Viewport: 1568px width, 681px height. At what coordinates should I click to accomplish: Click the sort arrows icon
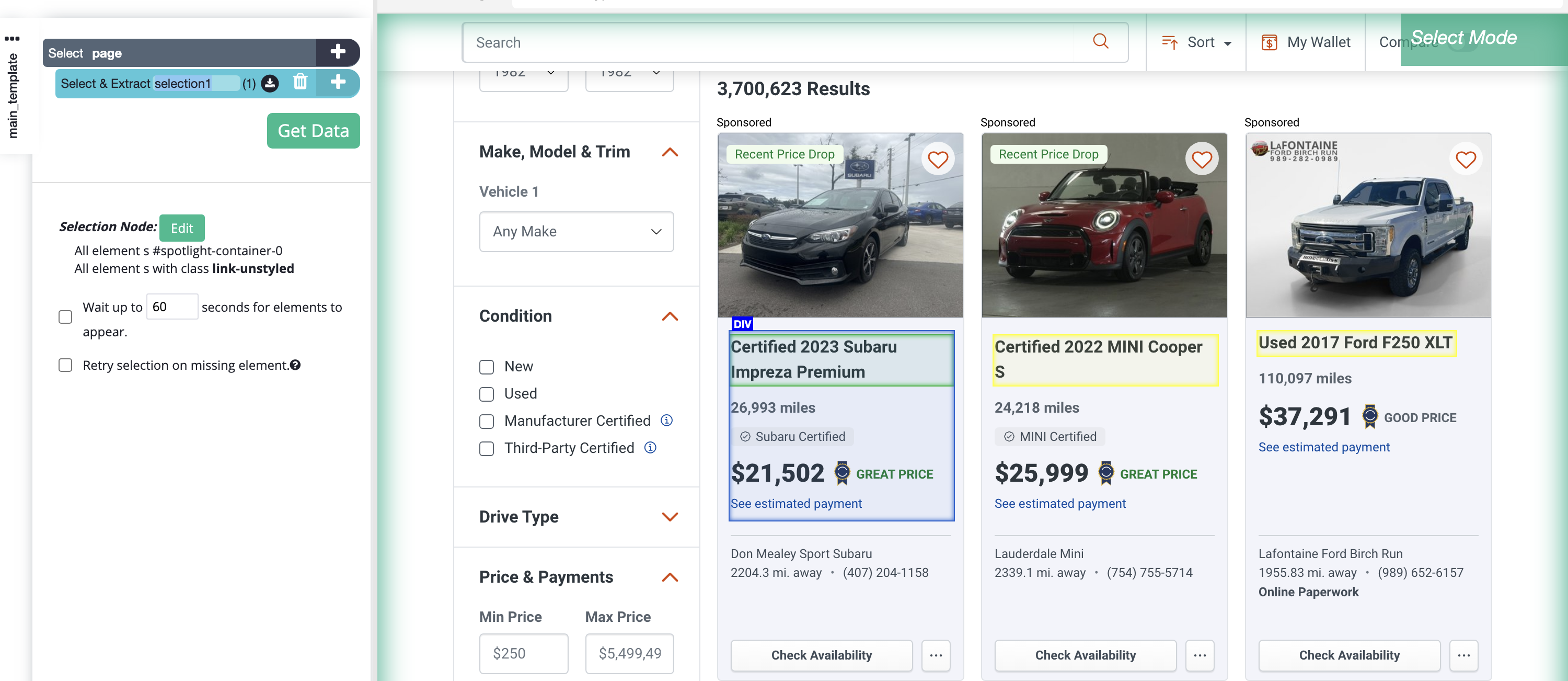coord(1169,42)
